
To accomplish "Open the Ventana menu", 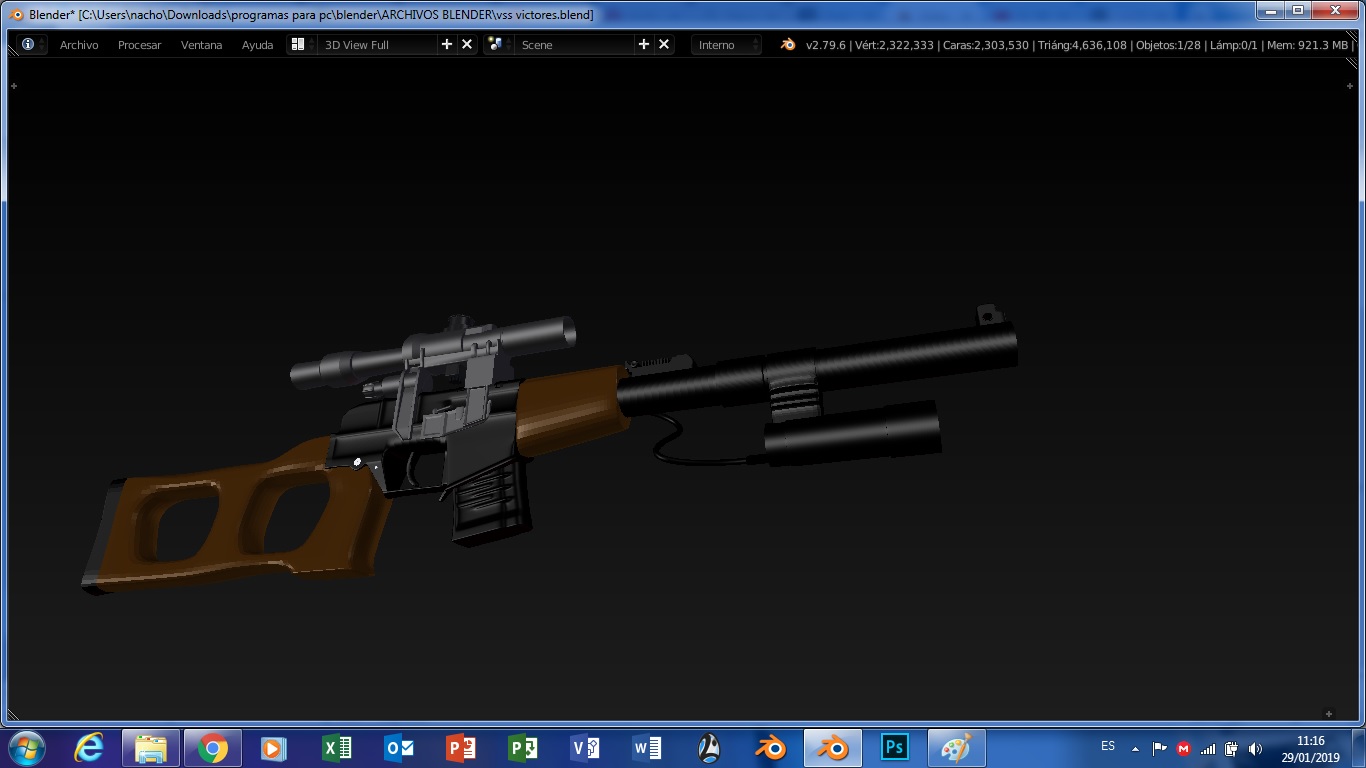I will tap(201, 45).
